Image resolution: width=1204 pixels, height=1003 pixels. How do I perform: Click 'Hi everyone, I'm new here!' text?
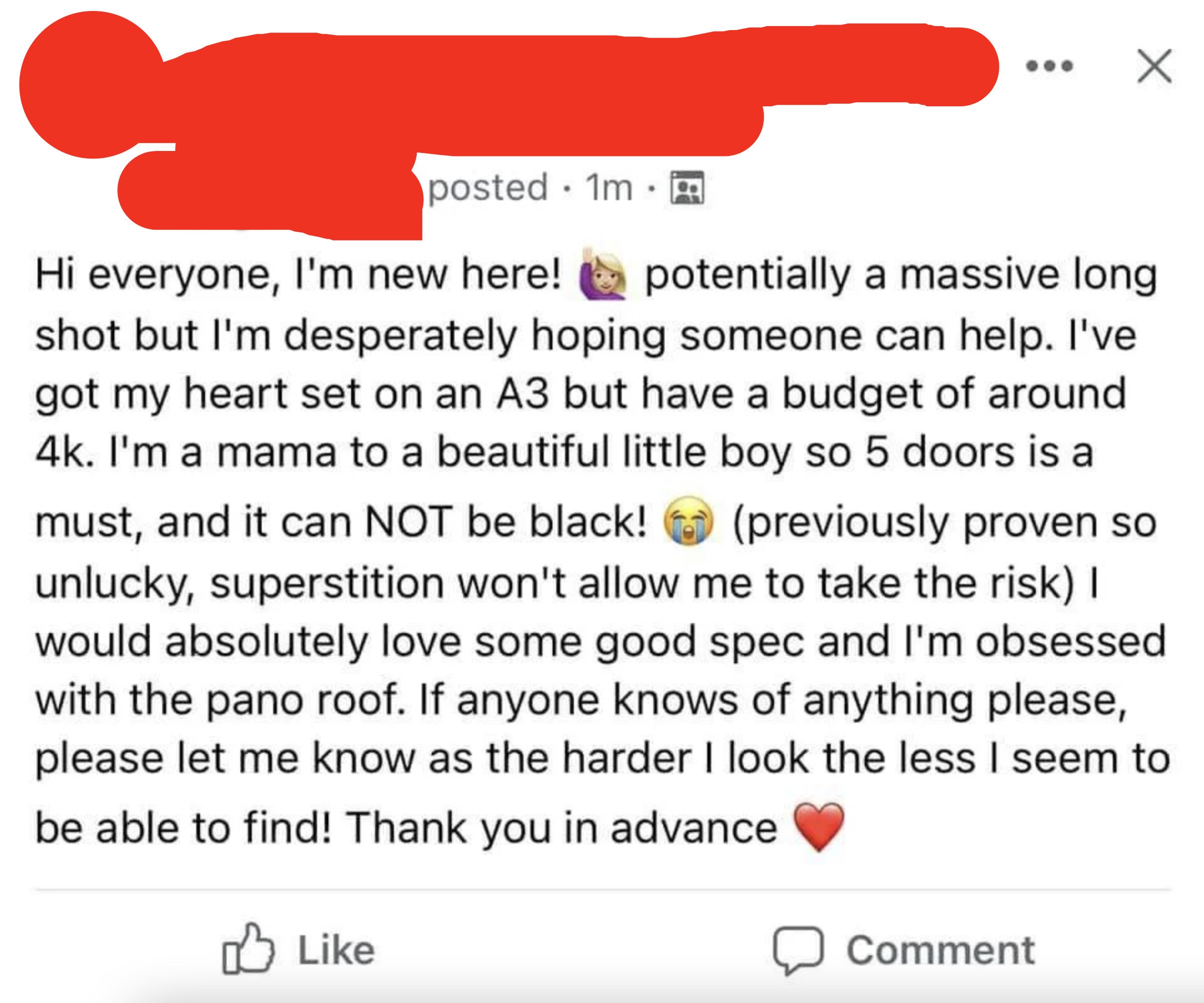pyautogui.click(x=298, y=276)
